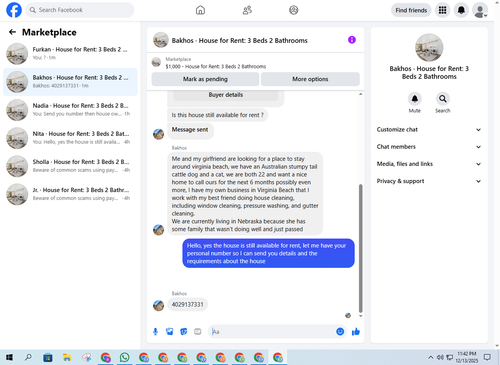Image resolution: width=500 pixels, height=365 pixels.
Task: Open the Furkan conversation
Action: click(70, 53)
